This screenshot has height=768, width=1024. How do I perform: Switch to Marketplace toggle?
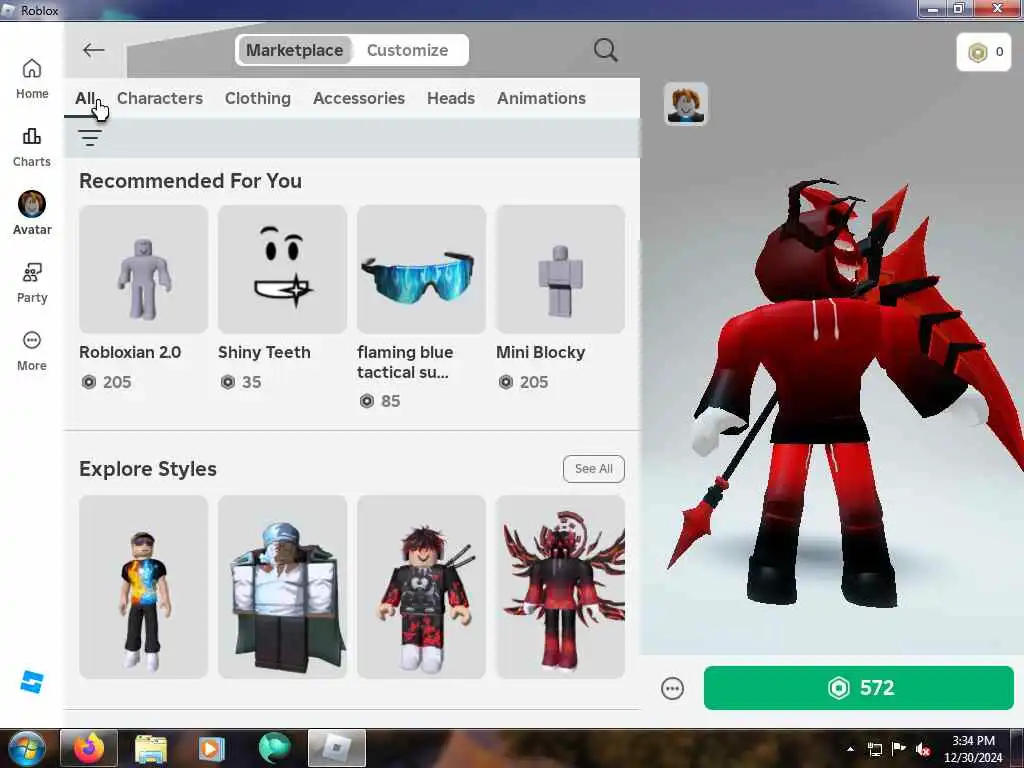pyautogui.click(x=295, y=50)
